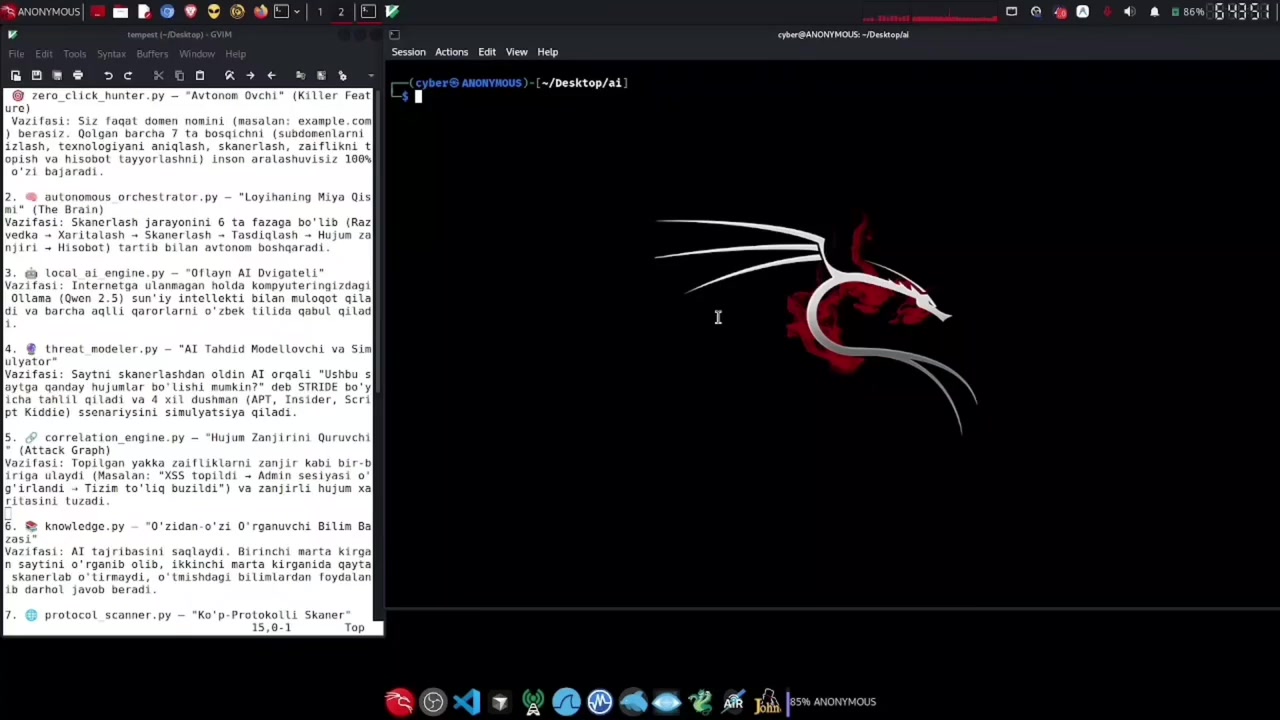Click GVIM Undo toolbar icon
Viewport: 1280px width, 720px height.
[108, 76]
